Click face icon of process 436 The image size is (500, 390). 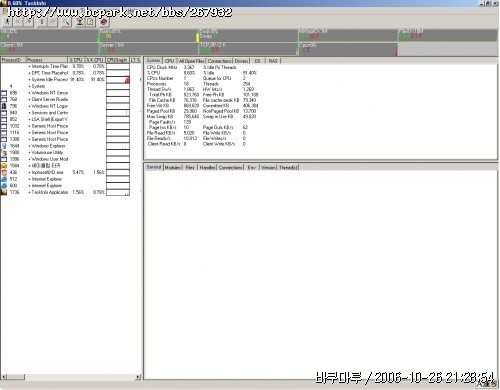[4, 172]
